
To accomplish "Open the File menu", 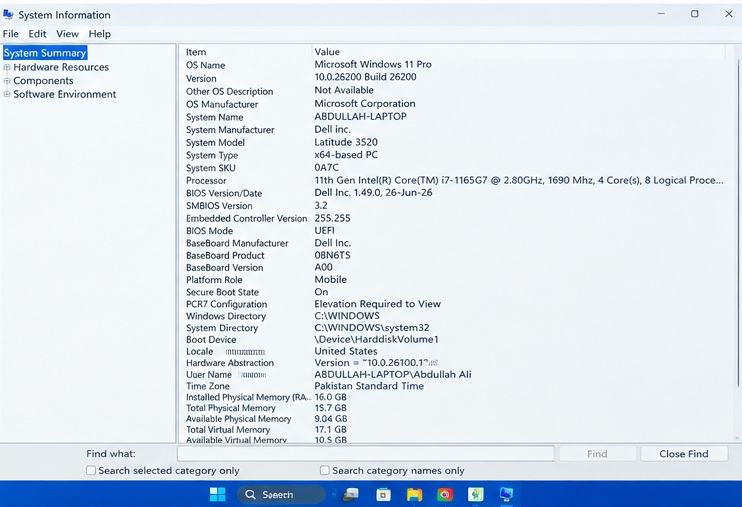I will click(10, 34).
